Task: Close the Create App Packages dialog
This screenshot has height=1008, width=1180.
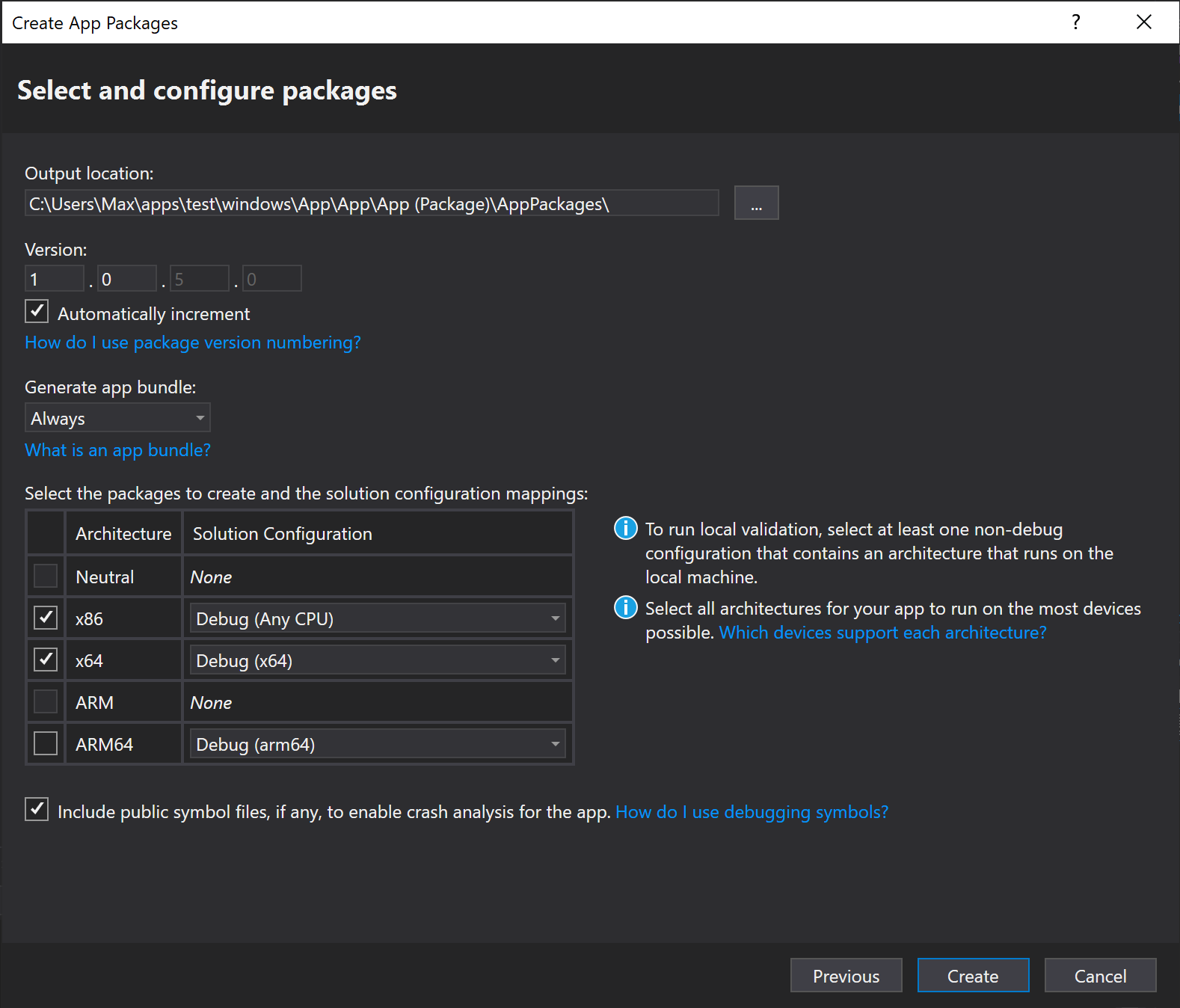Action: (x=1143, y=22)
